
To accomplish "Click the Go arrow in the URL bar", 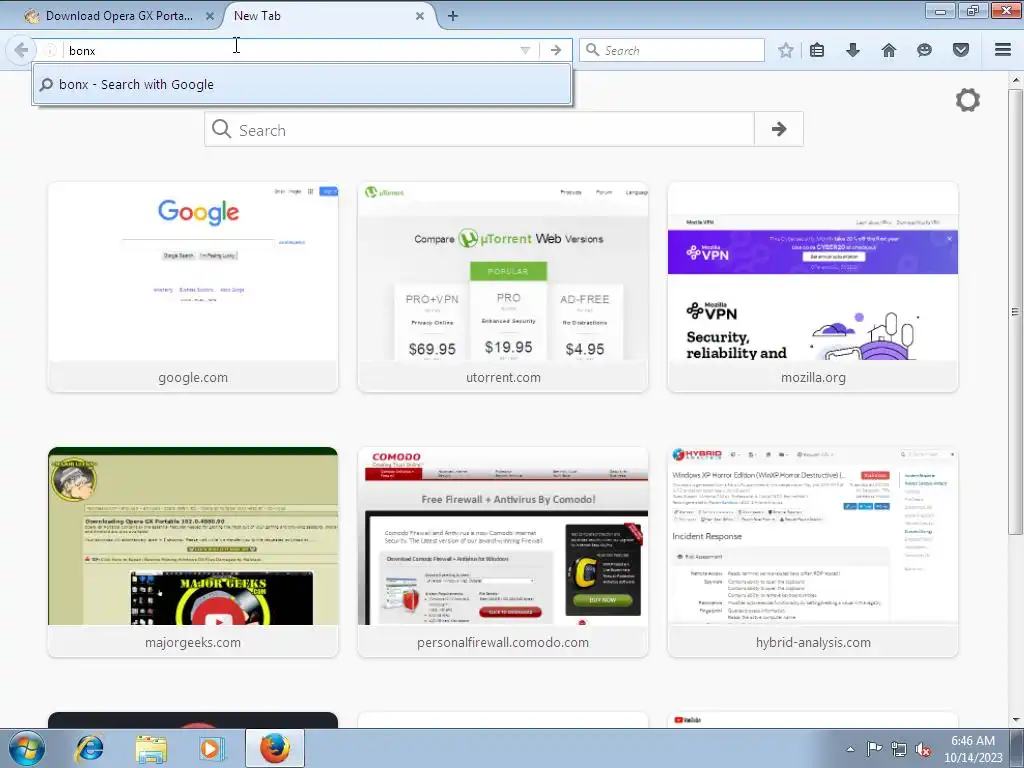I will (556, 50).
